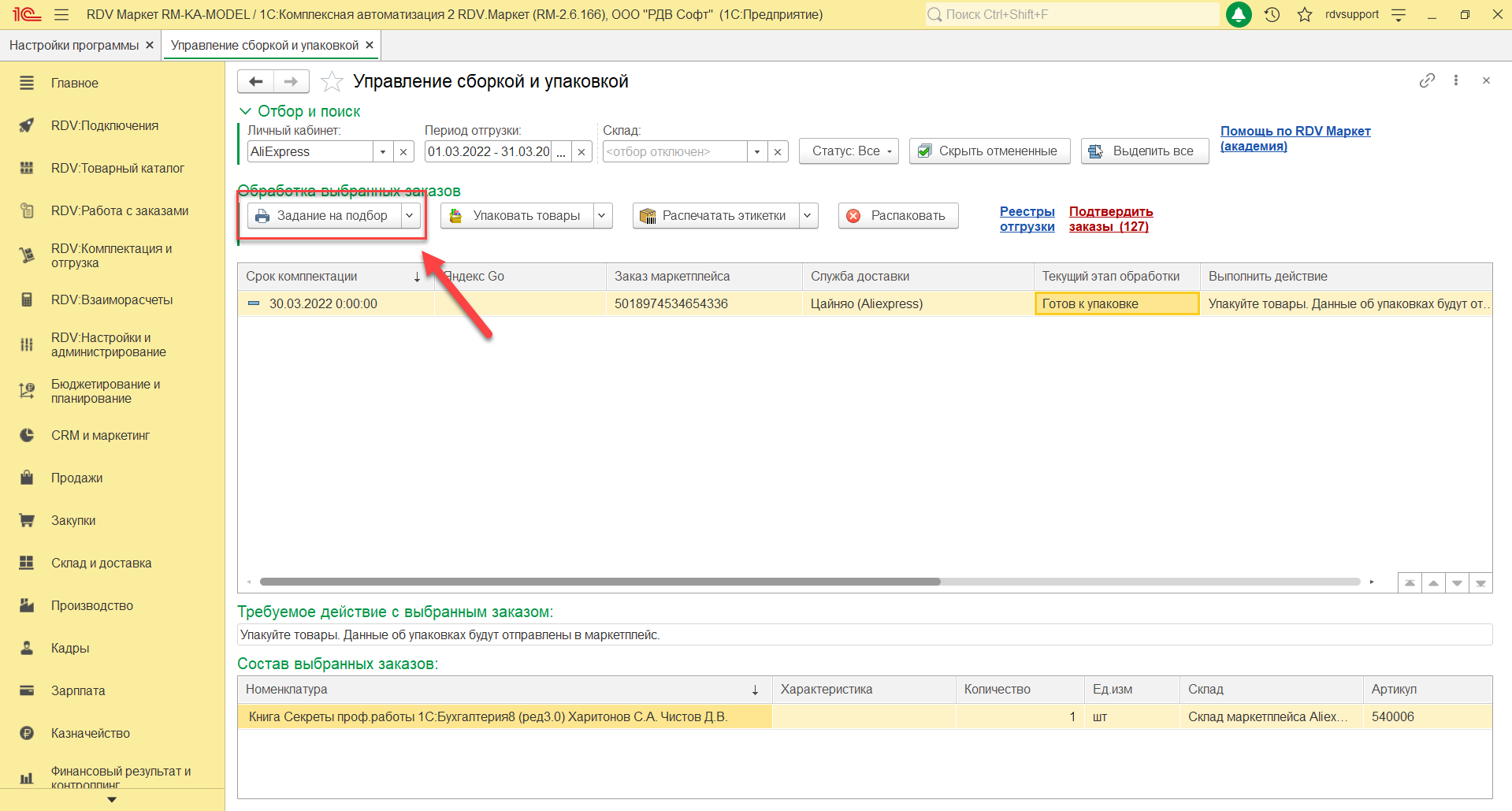The image size is (1512, 811).
Task: Close the Настройки программы tab
Action: pos(150,46)
